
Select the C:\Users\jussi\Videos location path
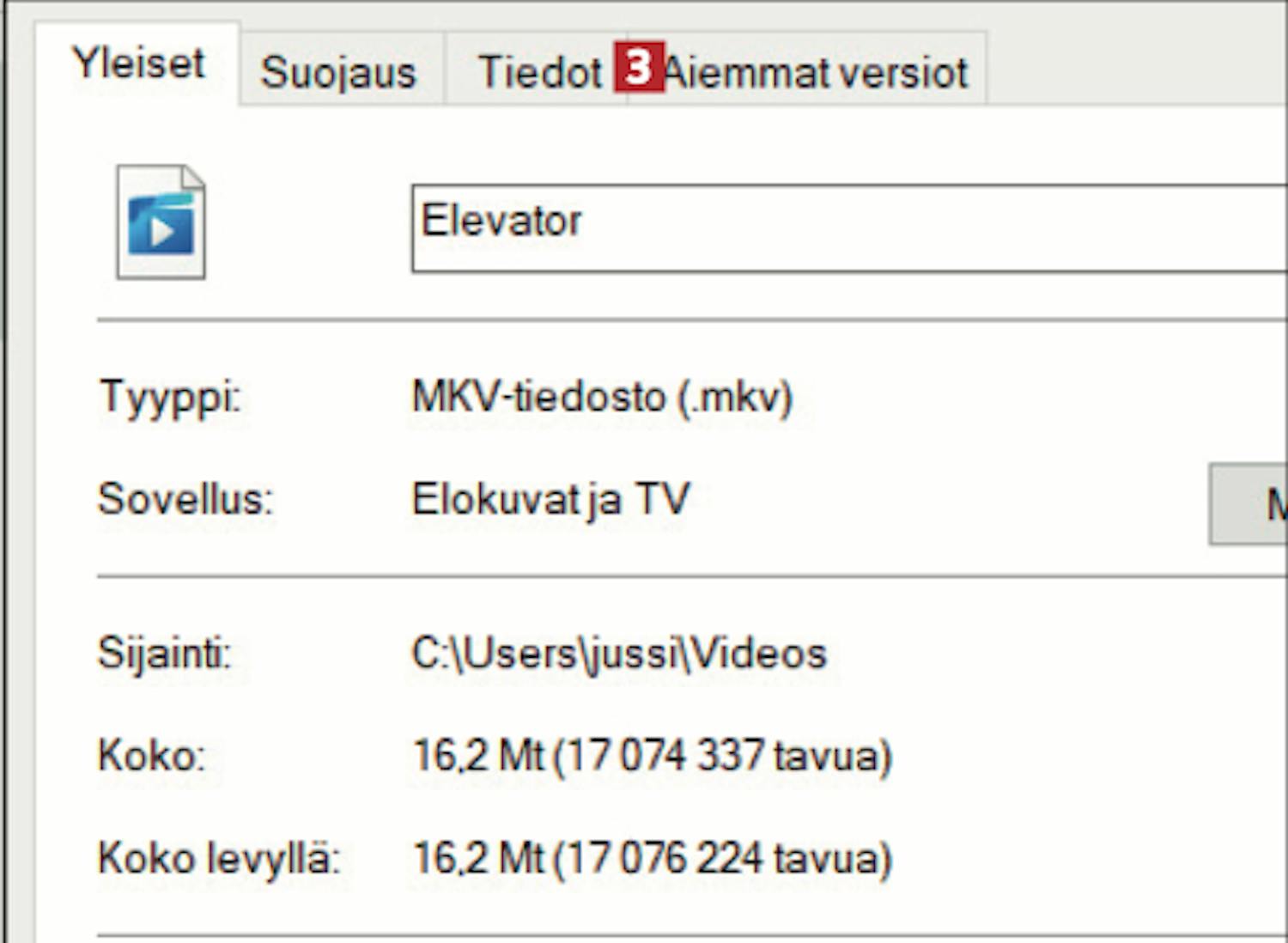point(619,654)
